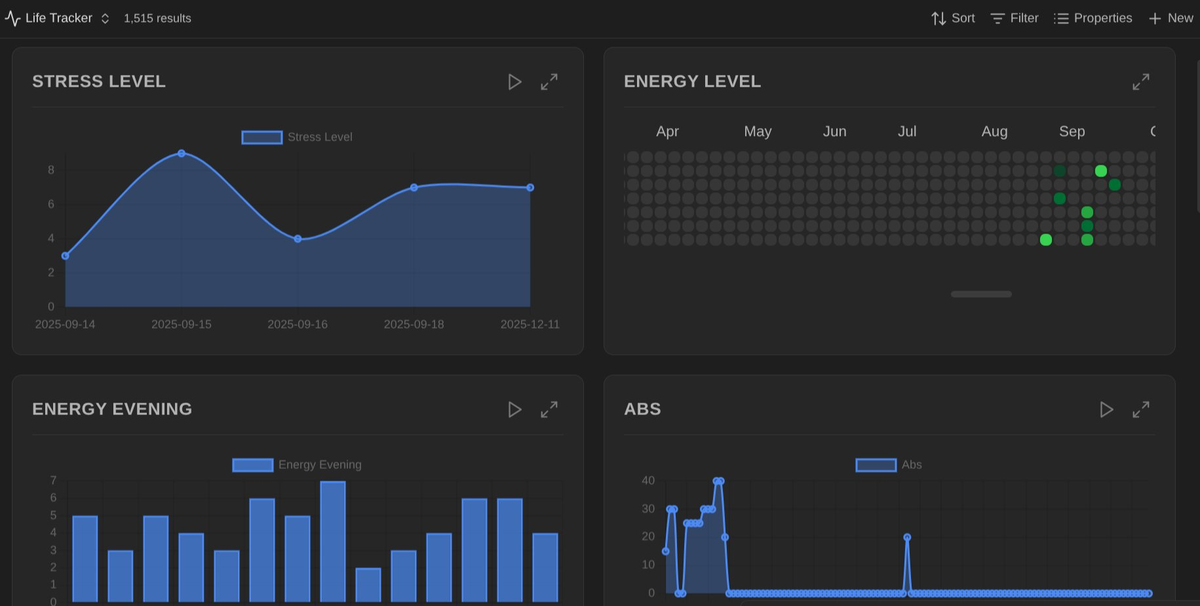The image size is (1200, 606).
Task: Open the Sort options
Action: [x=951, y=17]
